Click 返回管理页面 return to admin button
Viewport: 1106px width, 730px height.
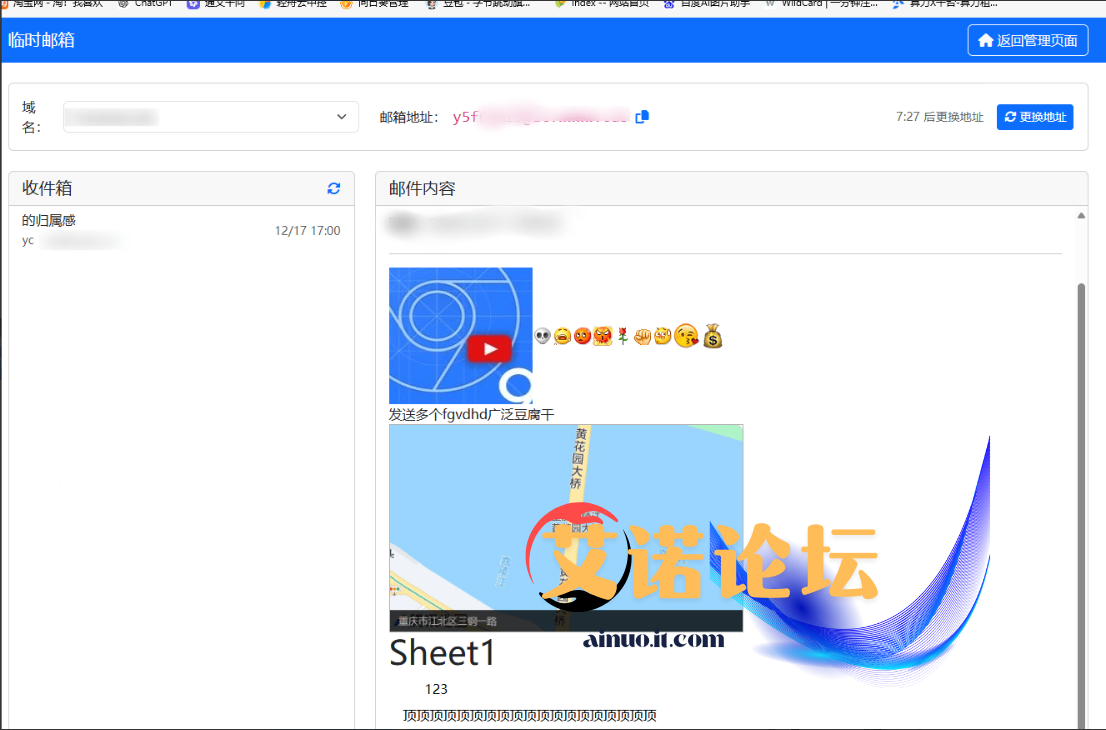point(1027,41)
